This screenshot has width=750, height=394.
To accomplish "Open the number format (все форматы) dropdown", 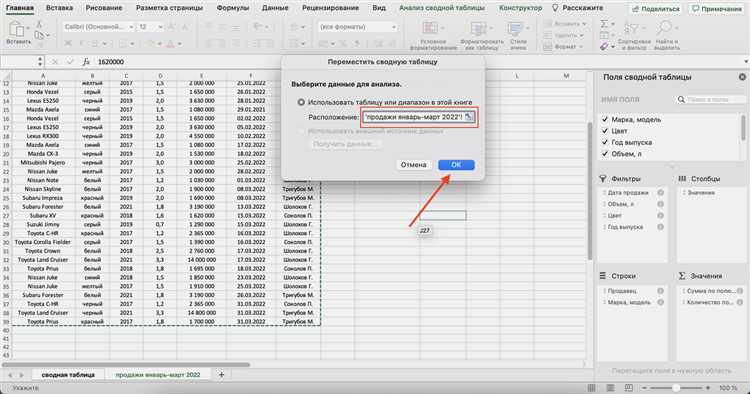I will [x=394, y=27].
